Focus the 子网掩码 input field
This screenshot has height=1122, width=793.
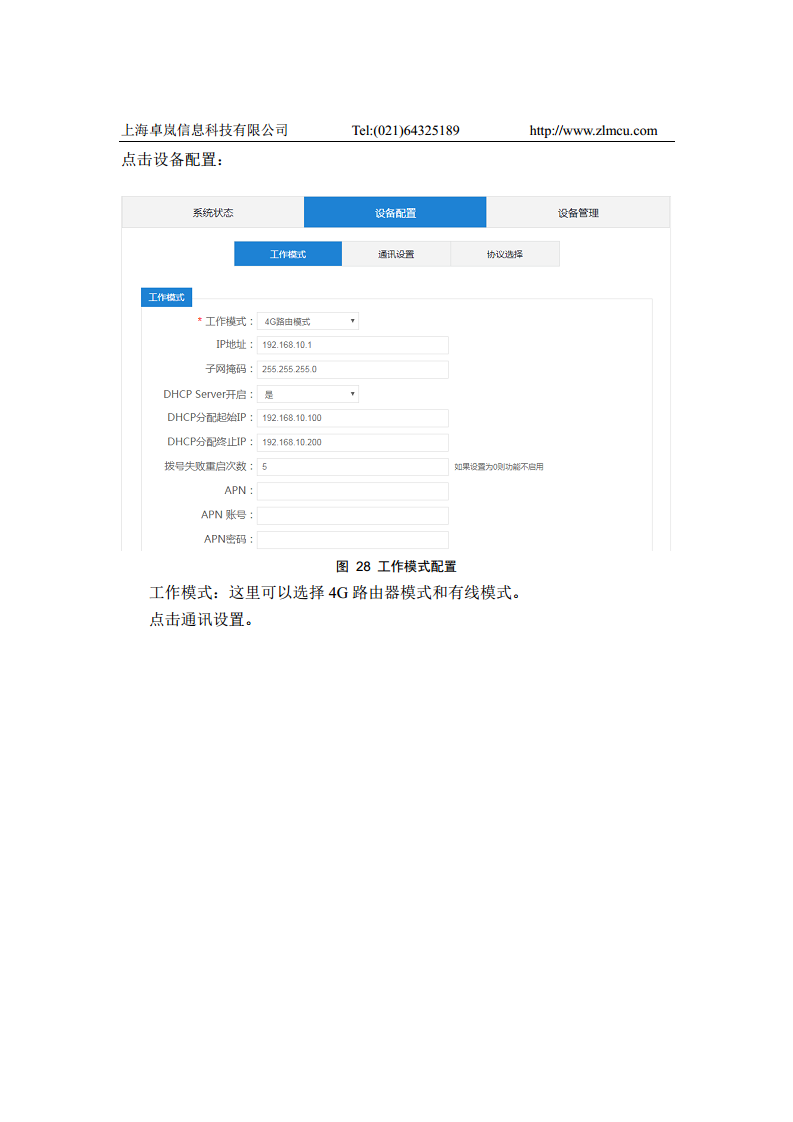(352, 369)
